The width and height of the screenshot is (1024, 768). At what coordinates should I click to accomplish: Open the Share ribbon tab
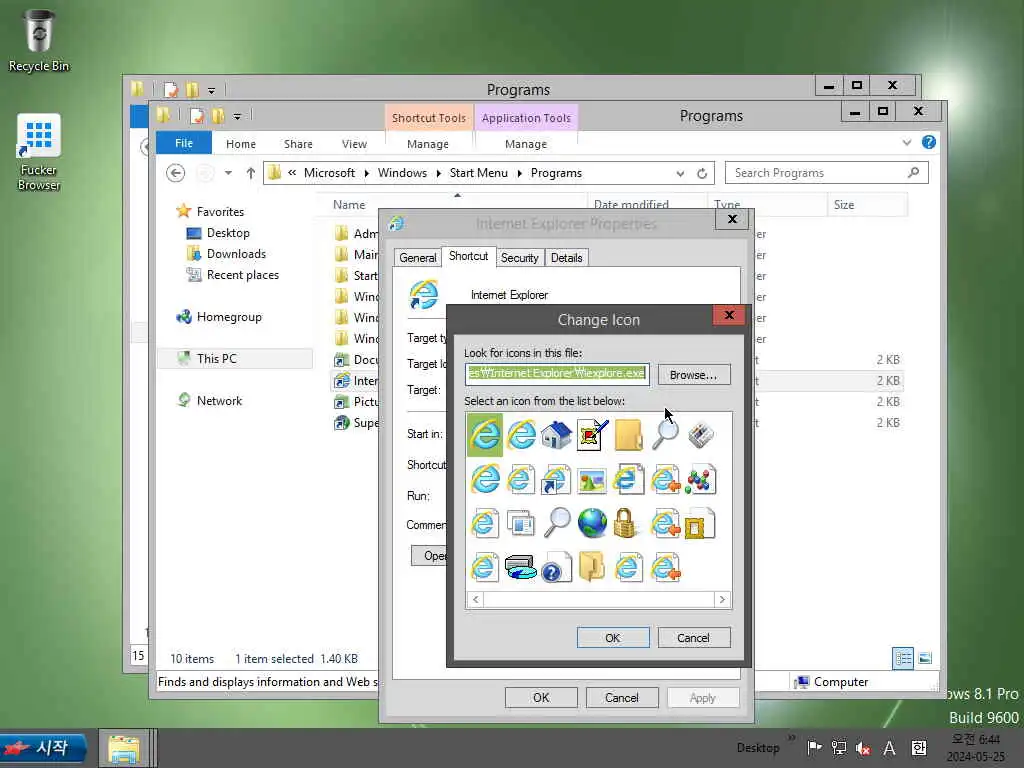tap(298, 144)
